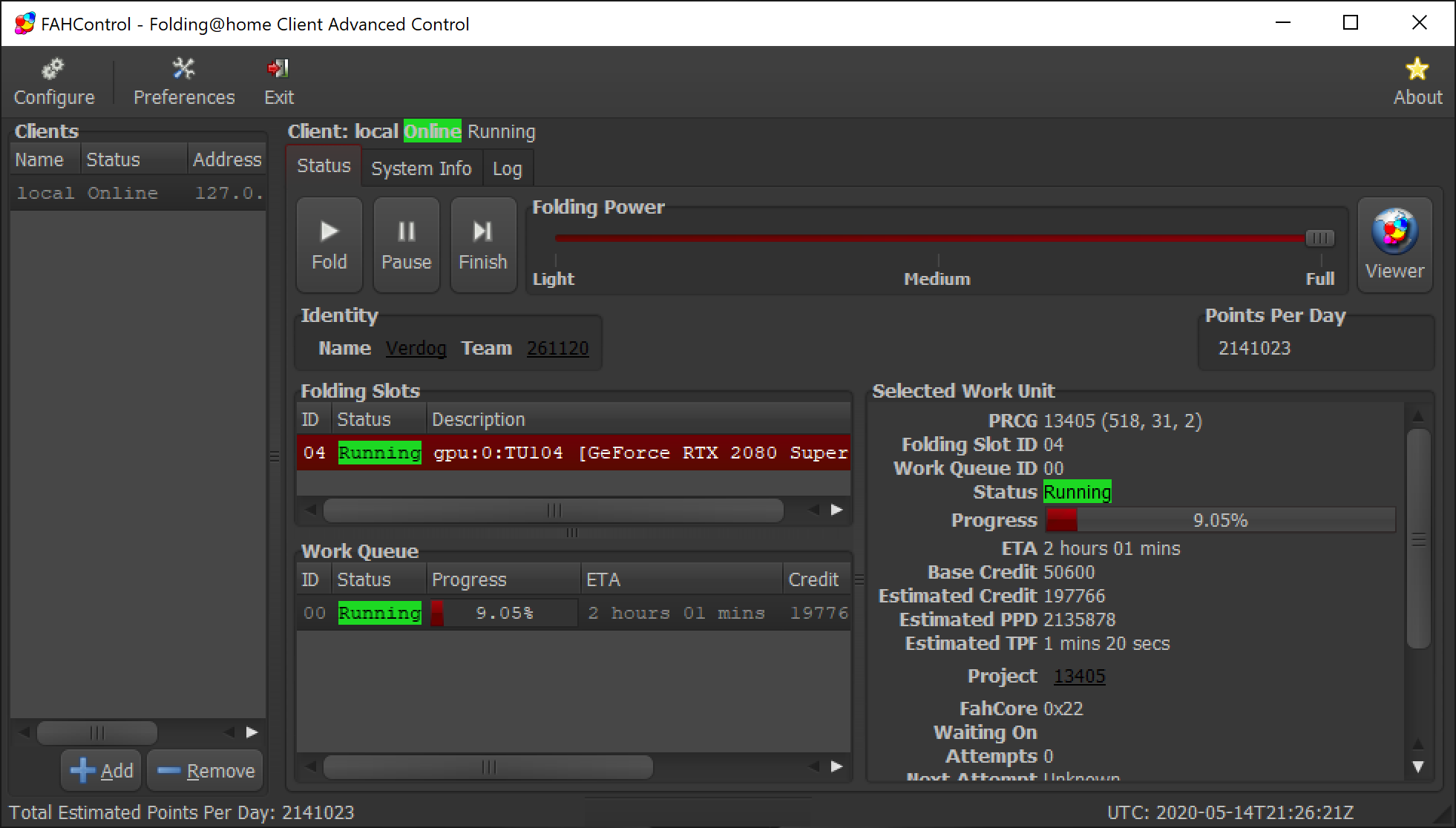This screenshot has height=828, width=1456.
Task: Open the Verdog name link
Action: [x=416, y=348]
